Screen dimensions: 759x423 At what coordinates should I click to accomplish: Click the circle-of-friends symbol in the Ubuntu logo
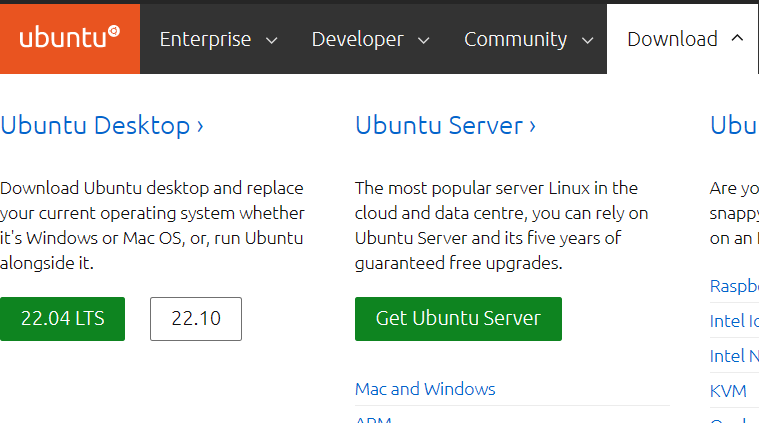click(x=114, y=31)
